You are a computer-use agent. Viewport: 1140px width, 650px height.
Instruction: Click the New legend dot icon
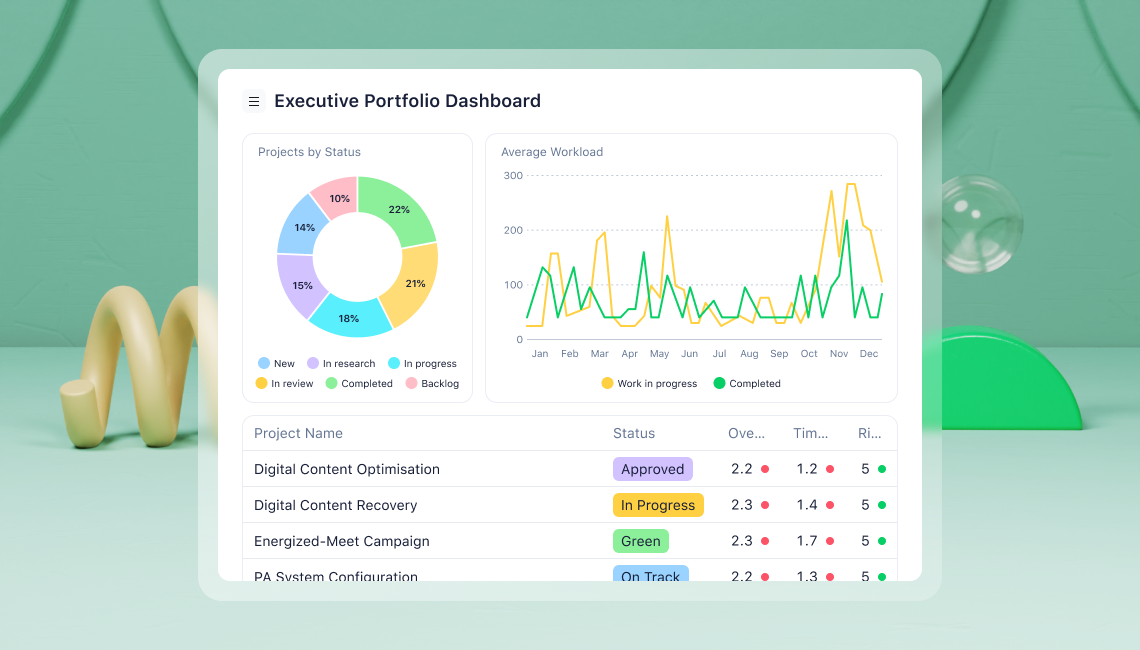click(x=263, y=363)
